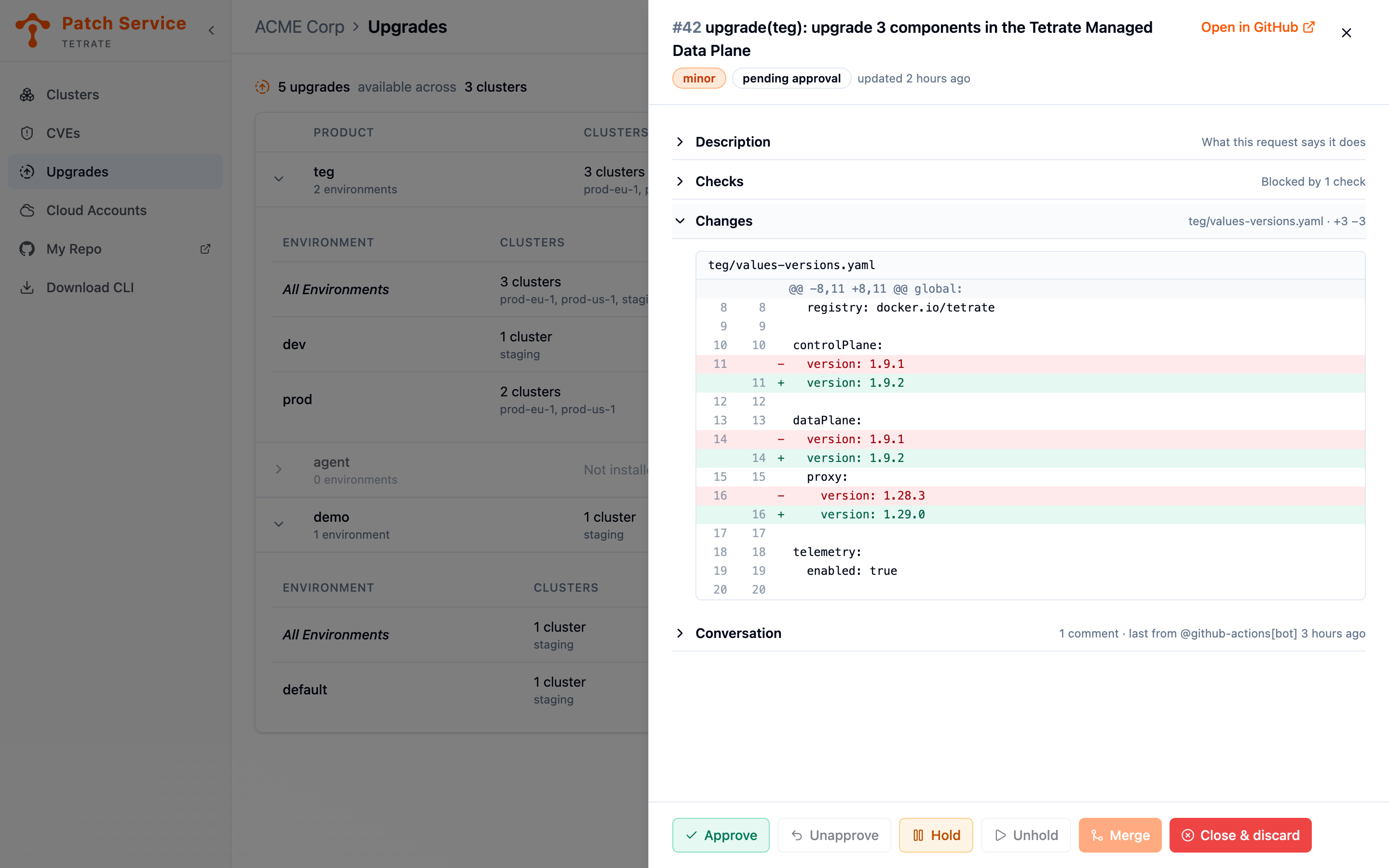Screen dimensions: 1389x868
Task: Click the CVEs shield icon
Action: (27, 133)
